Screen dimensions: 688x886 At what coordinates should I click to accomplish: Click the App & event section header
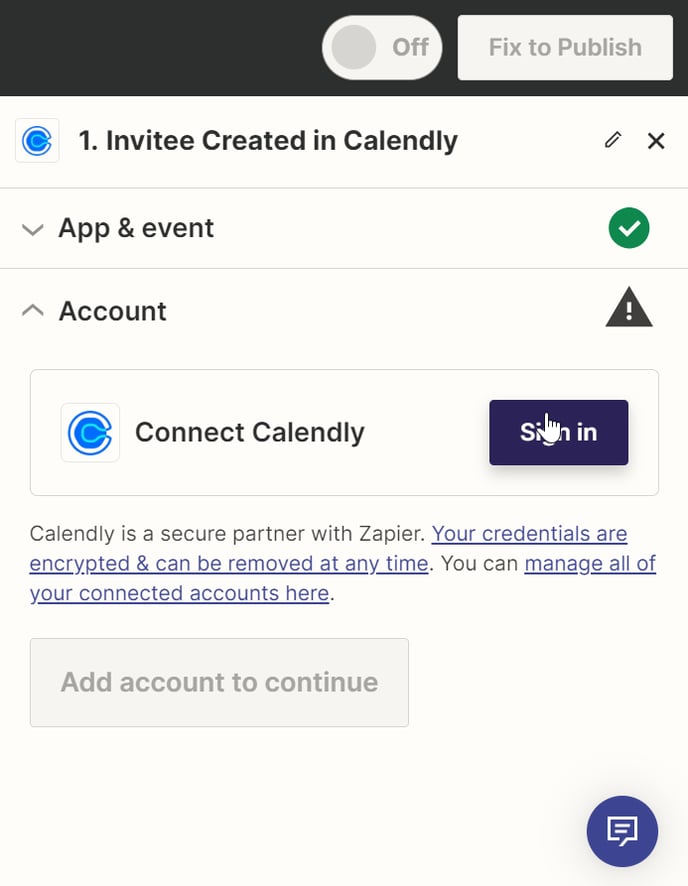pos(136,228)
